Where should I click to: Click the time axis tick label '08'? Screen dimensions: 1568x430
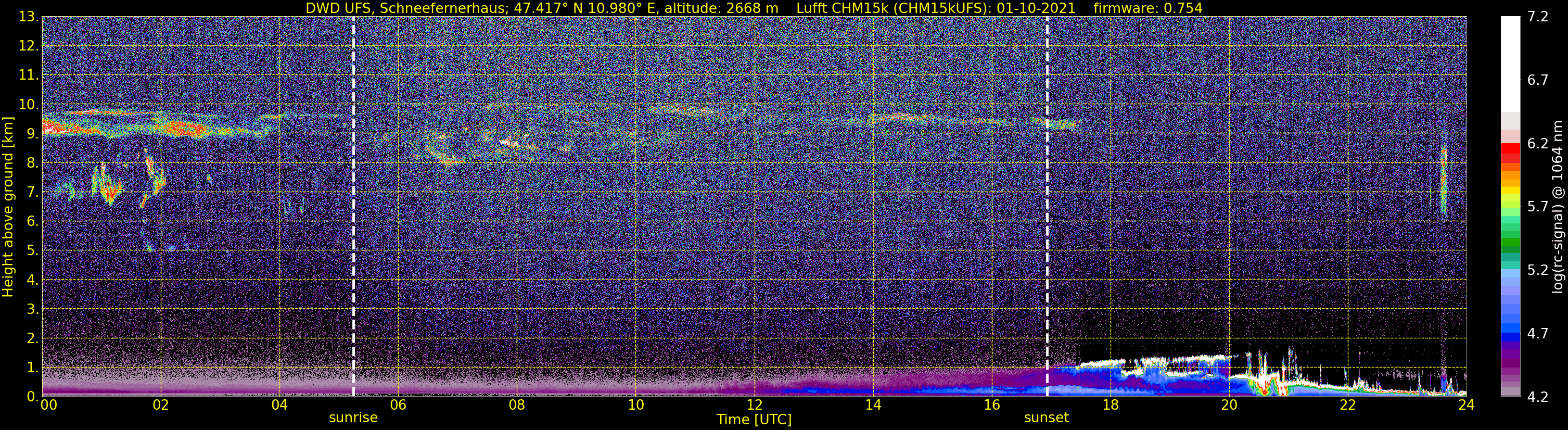(517, 406)
